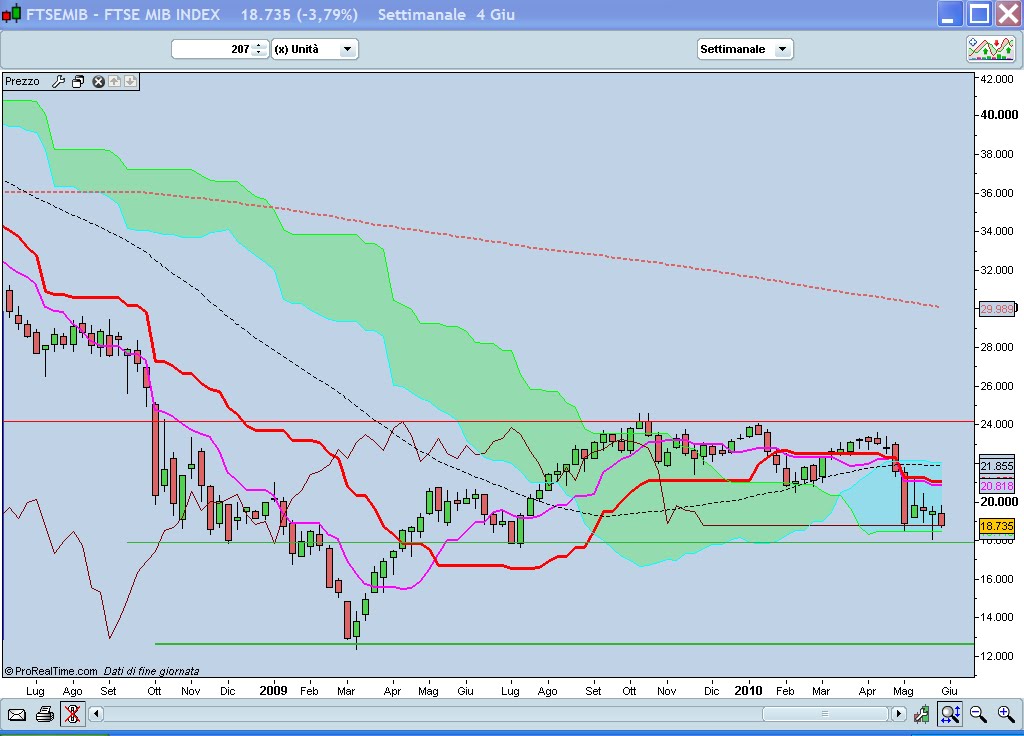
Task: Click the horizontal scrollbar thumb
Action: click(x=825, y=714)
